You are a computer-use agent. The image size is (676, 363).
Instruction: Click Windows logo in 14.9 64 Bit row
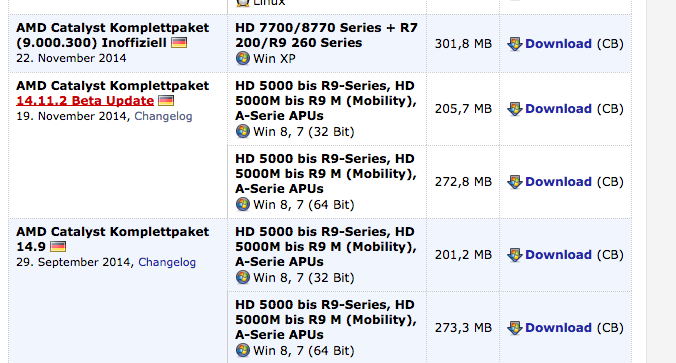pyautogui.click(x=243, y=350)
